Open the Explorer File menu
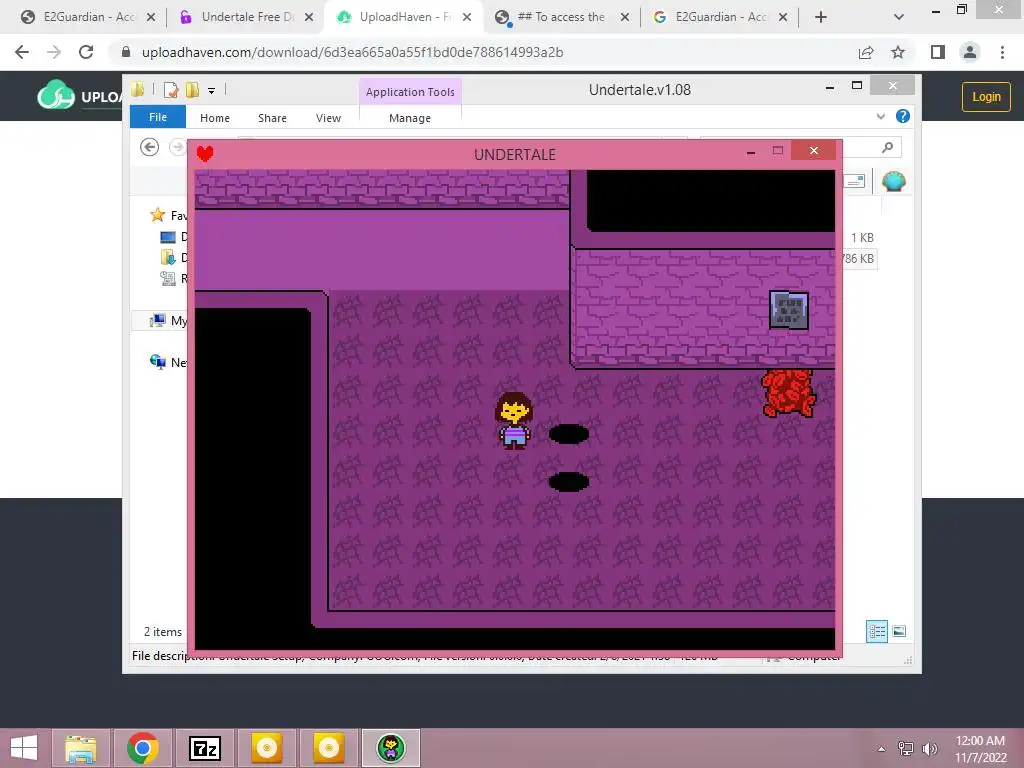The height and width of the screenshot is (768, 1024). (158, 117)
